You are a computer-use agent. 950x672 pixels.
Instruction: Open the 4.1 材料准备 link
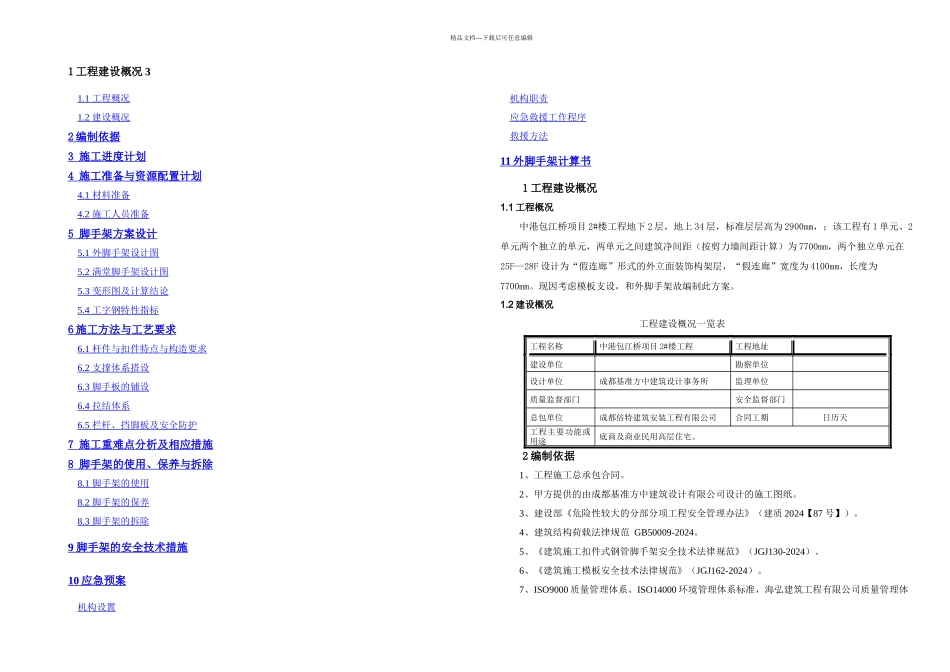coord(103,195)
